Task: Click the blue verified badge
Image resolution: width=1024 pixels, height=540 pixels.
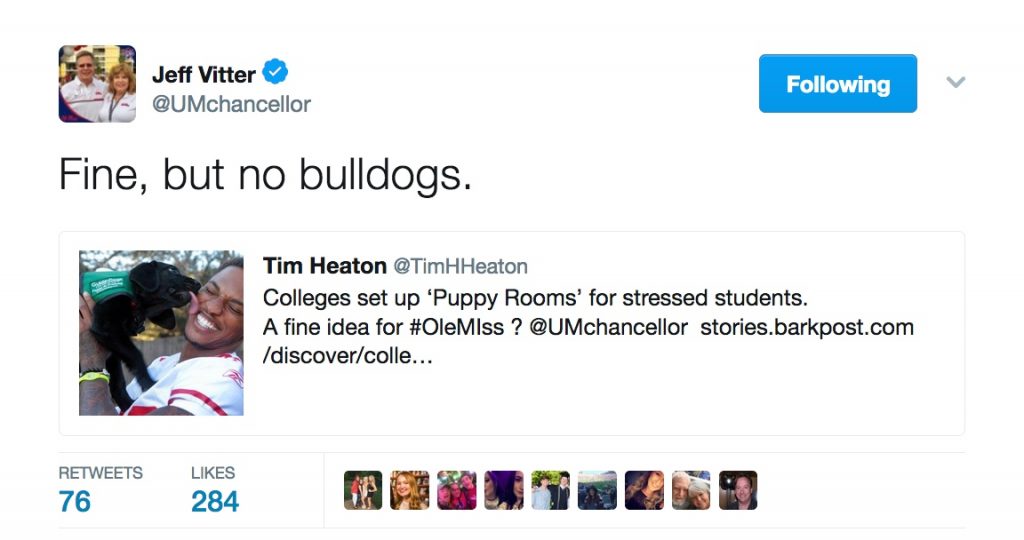Action: (x=275, y=72)
